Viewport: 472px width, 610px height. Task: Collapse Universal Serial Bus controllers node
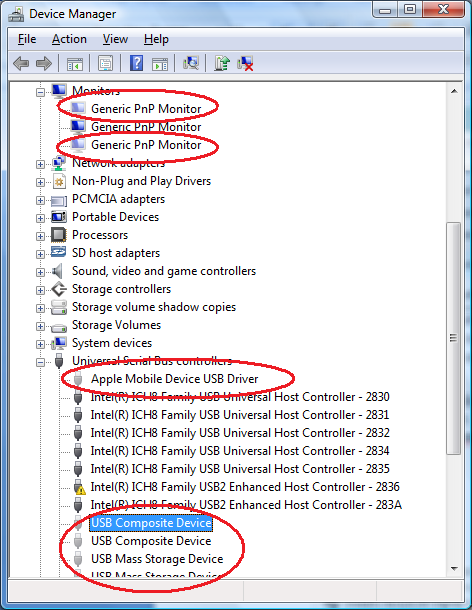40,362
